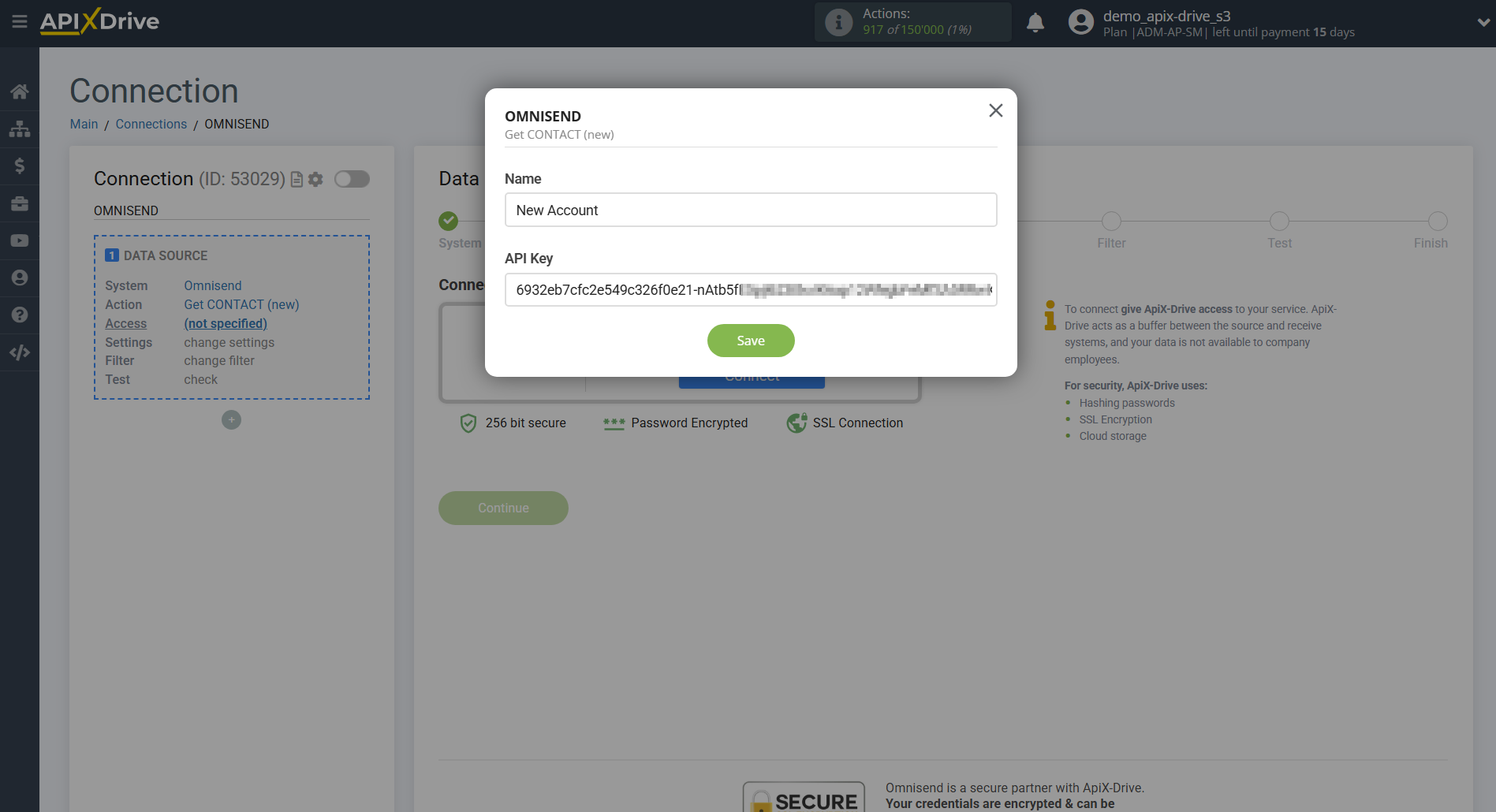Open the notification bell icon
1496x812 pixels.
click(x=1035, y=22)
